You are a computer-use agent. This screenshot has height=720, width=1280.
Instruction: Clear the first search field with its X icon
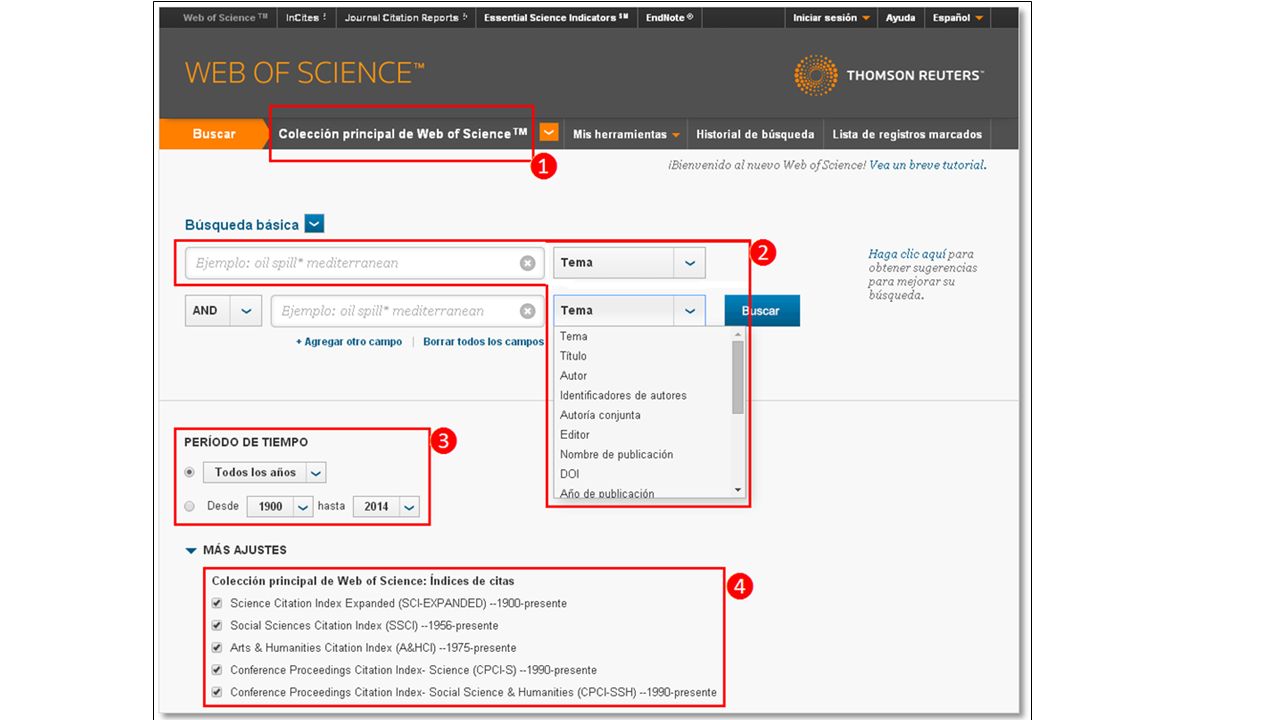(528, 263)
